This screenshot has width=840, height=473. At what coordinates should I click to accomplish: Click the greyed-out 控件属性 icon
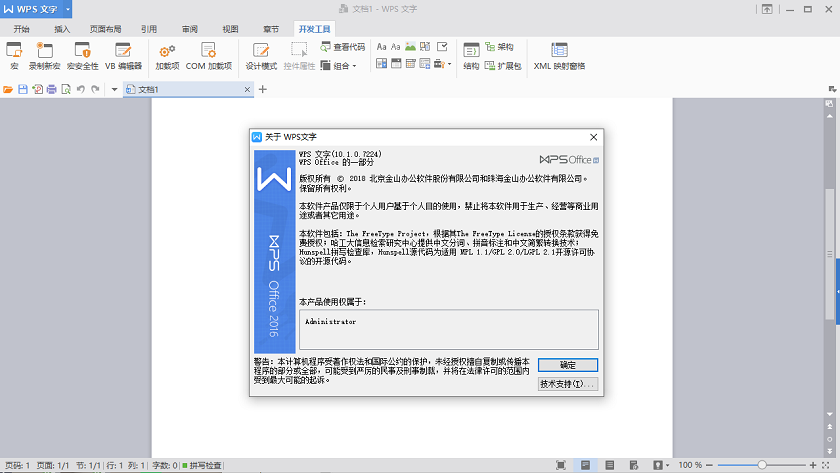[x=299, y=50]
